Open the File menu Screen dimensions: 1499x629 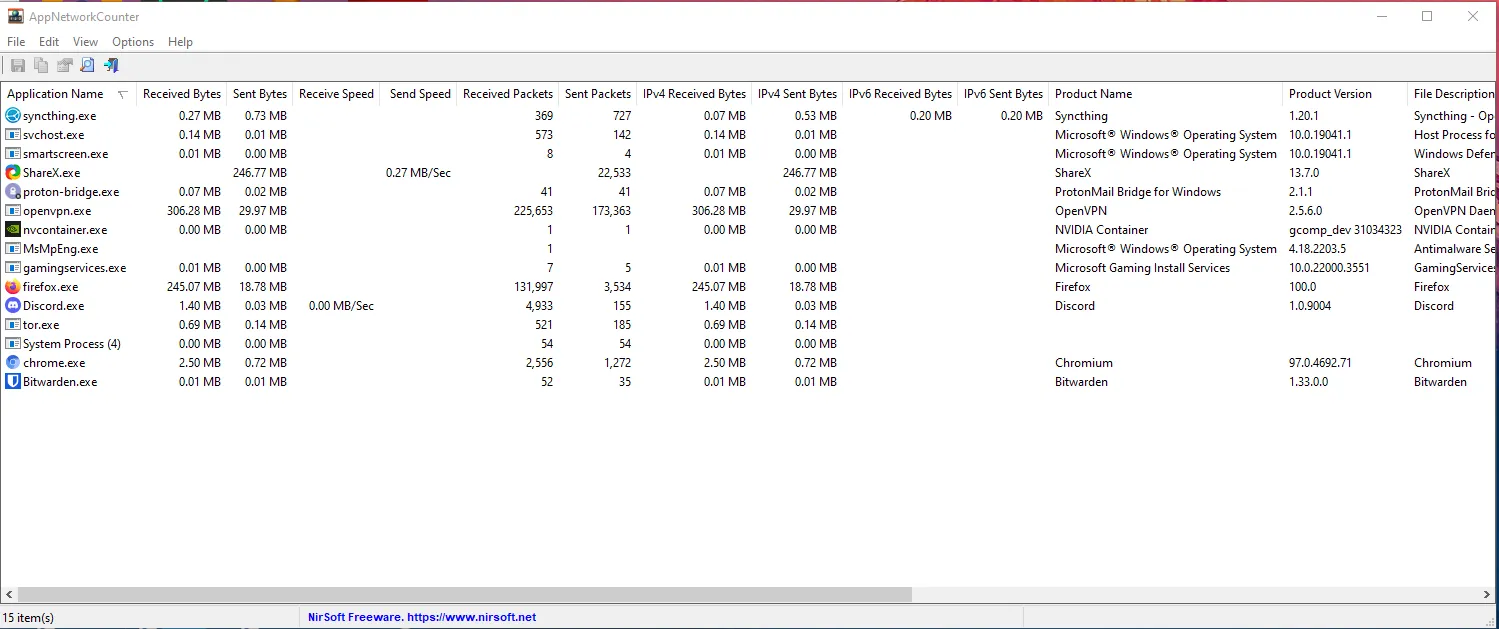(16, 42)
